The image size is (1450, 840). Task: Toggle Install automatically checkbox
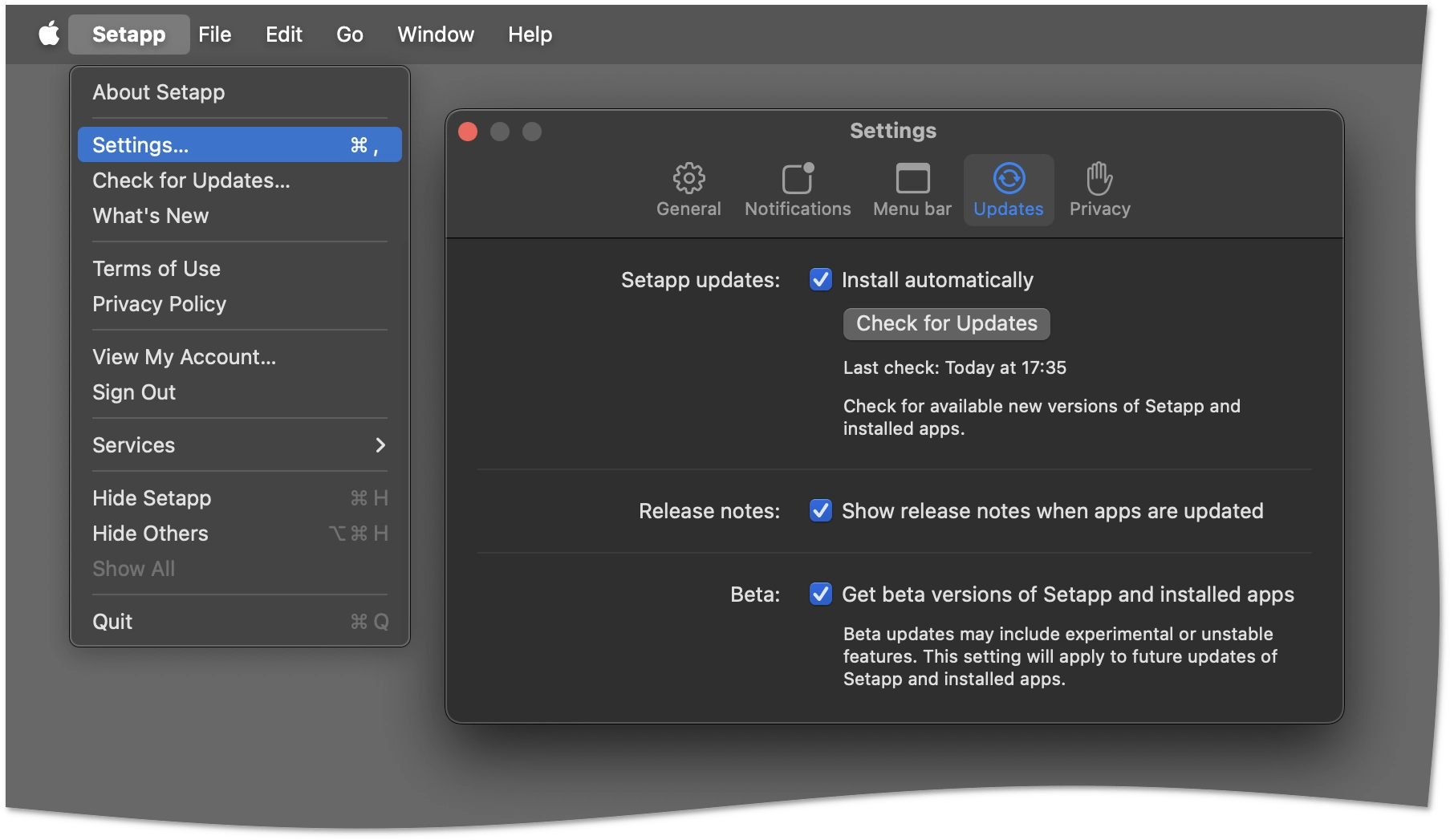click(x=821, y=280)
